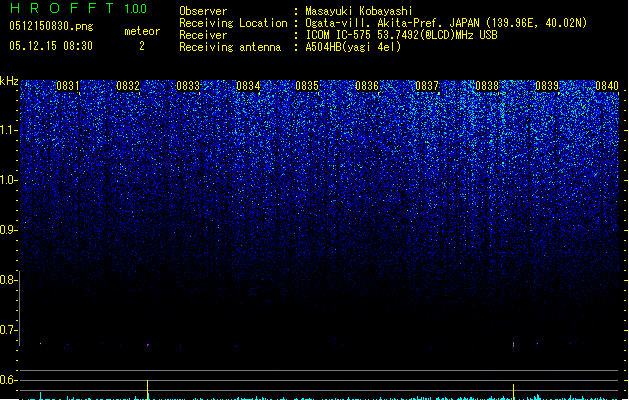The width and height of the screenshot is (629, 400).
Task: Select the 0833 time marker
Action: (x=188, y=86)
